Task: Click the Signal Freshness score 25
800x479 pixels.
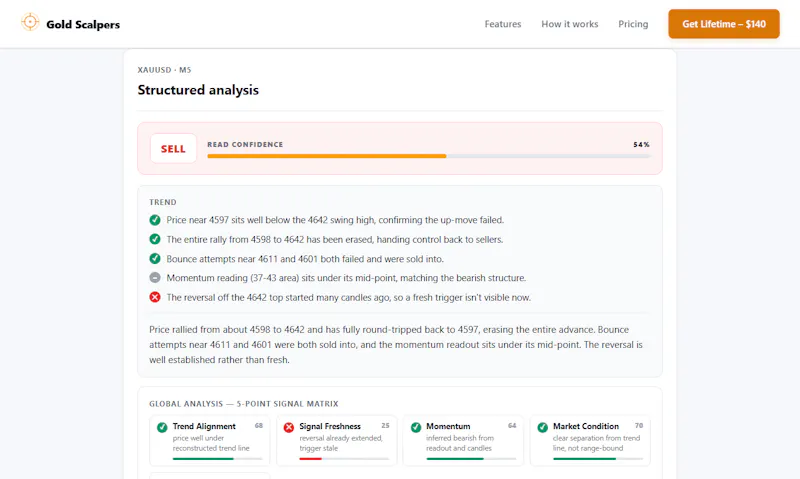Action: [x=385, y=425]
